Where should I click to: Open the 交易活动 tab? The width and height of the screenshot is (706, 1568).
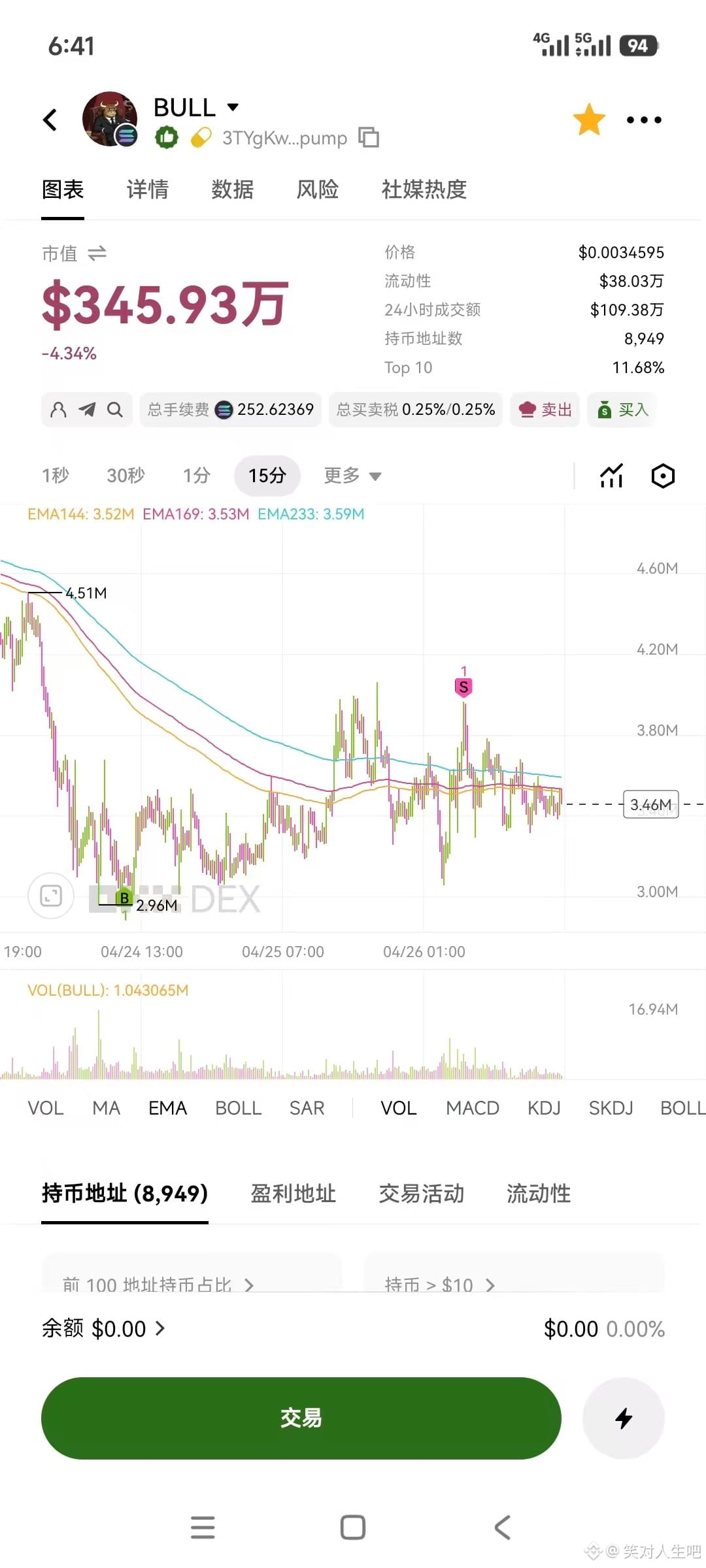point(422,1194)
